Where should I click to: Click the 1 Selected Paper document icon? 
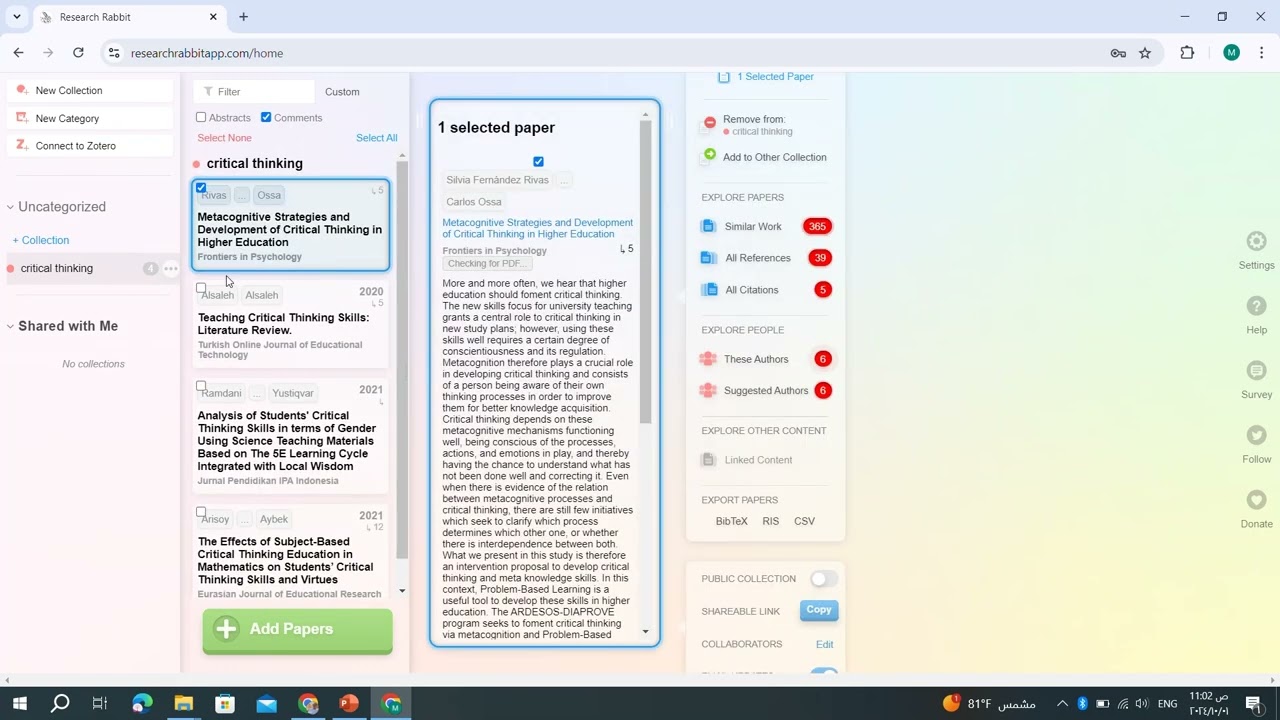pos(724,77)
